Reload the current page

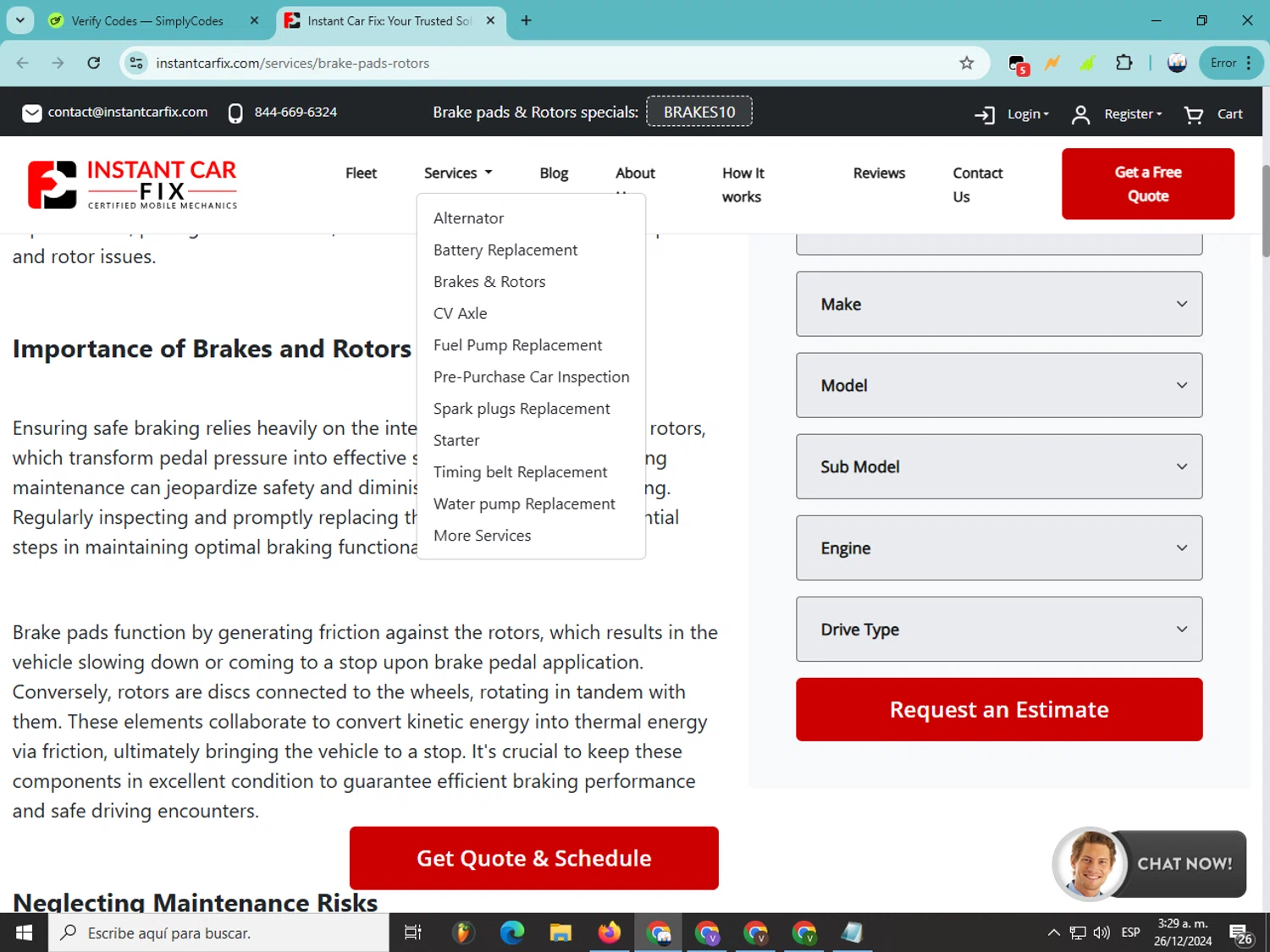click(x=94, y=63)
